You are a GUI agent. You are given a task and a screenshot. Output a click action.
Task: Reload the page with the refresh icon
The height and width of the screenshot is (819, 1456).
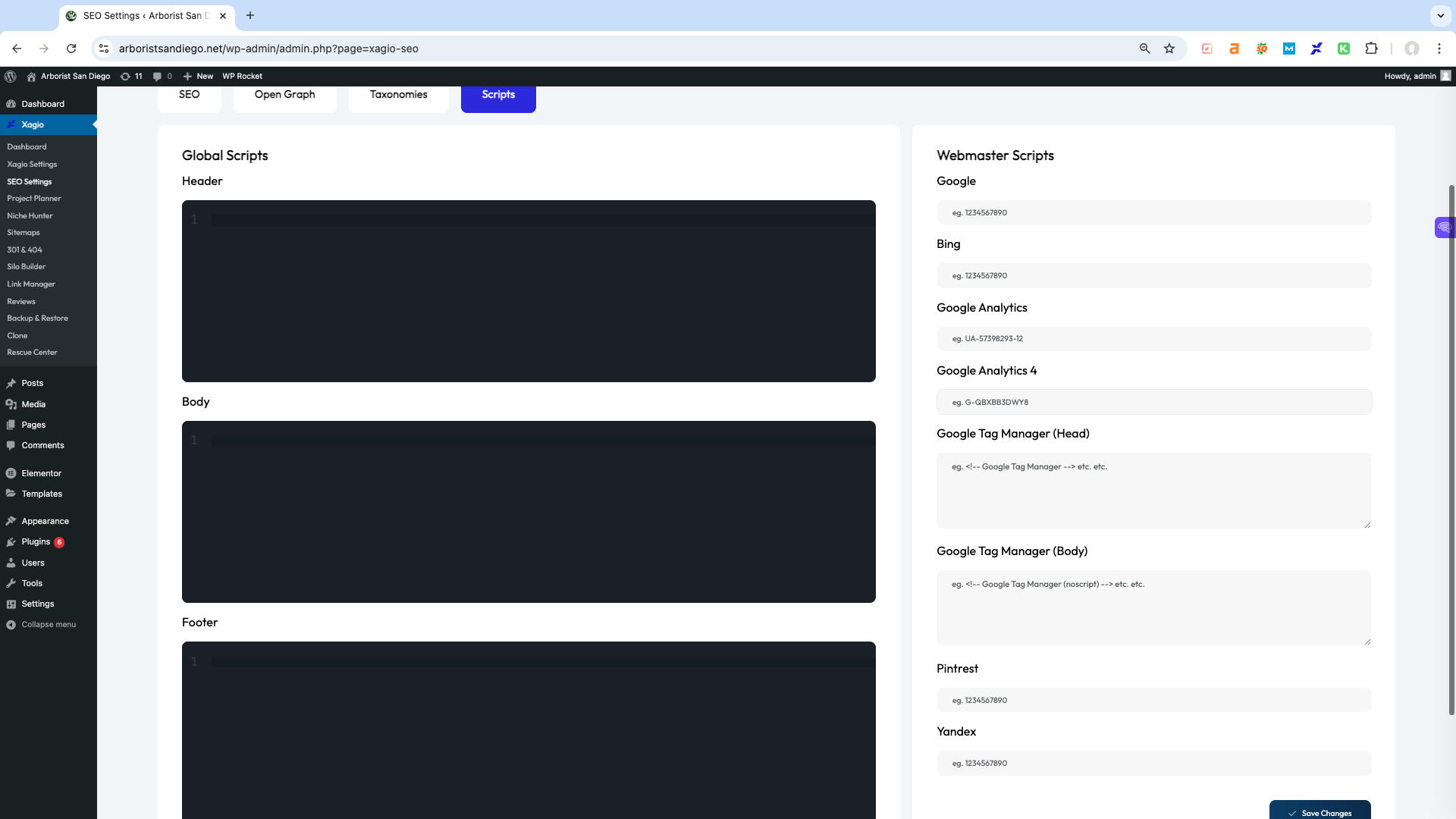[71, 49]
